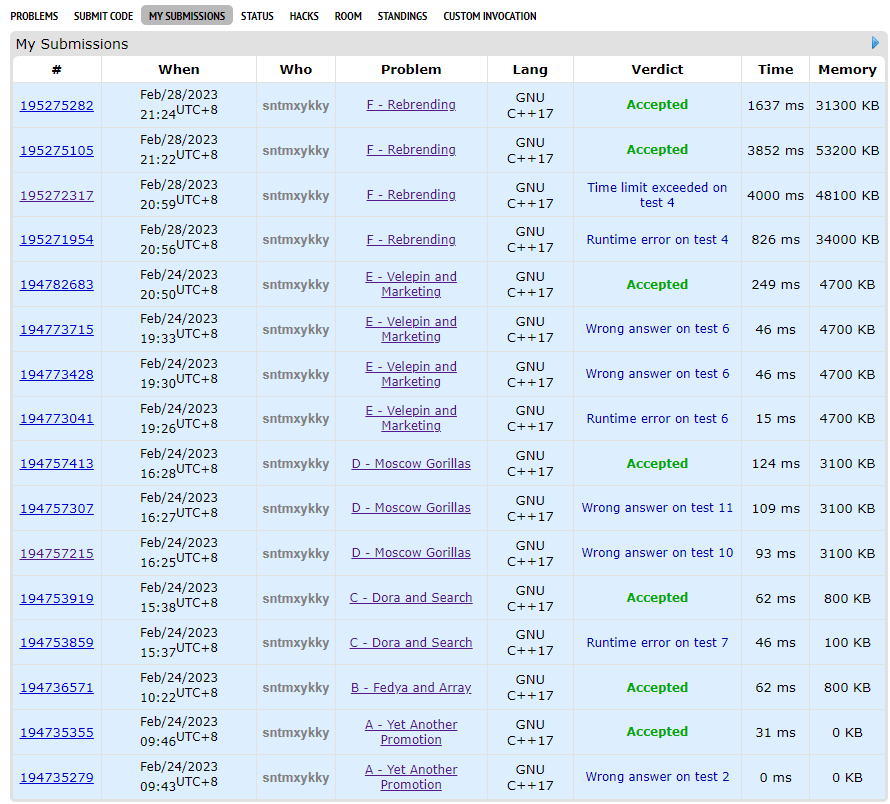View the Standings tab
The height and width of the screenshot is (804, 890).
[402, 16]
